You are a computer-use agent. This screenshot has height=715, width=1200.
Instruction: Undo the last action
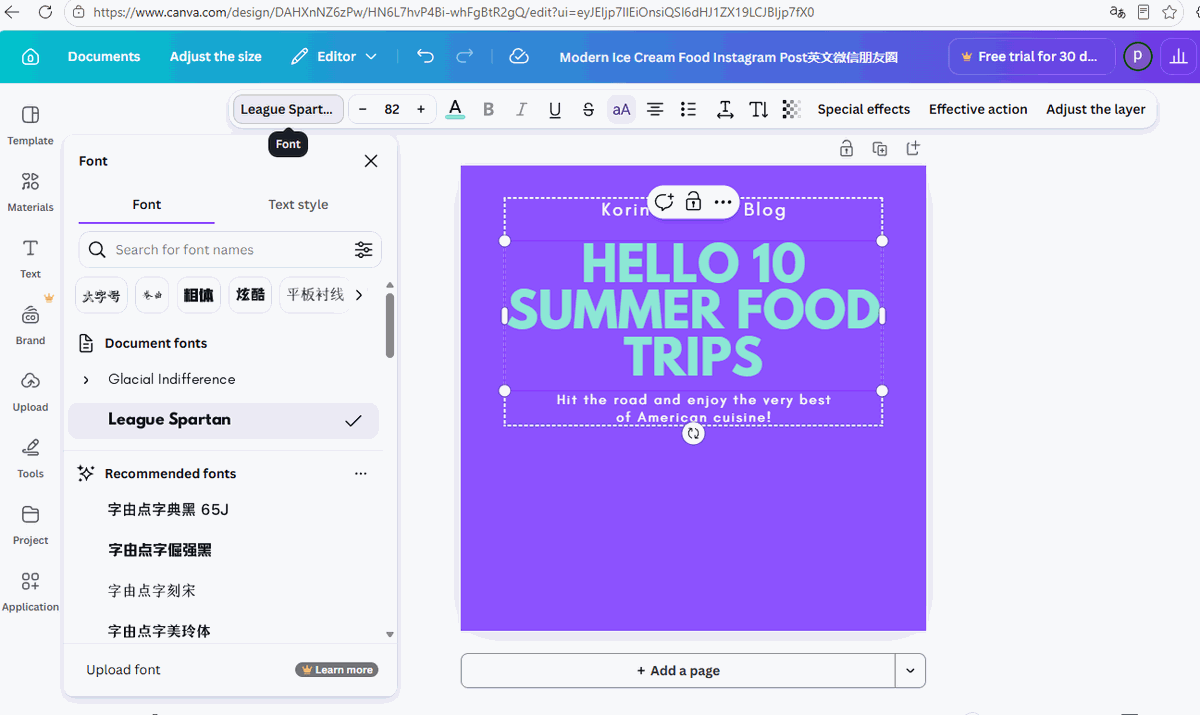point(426,57)
